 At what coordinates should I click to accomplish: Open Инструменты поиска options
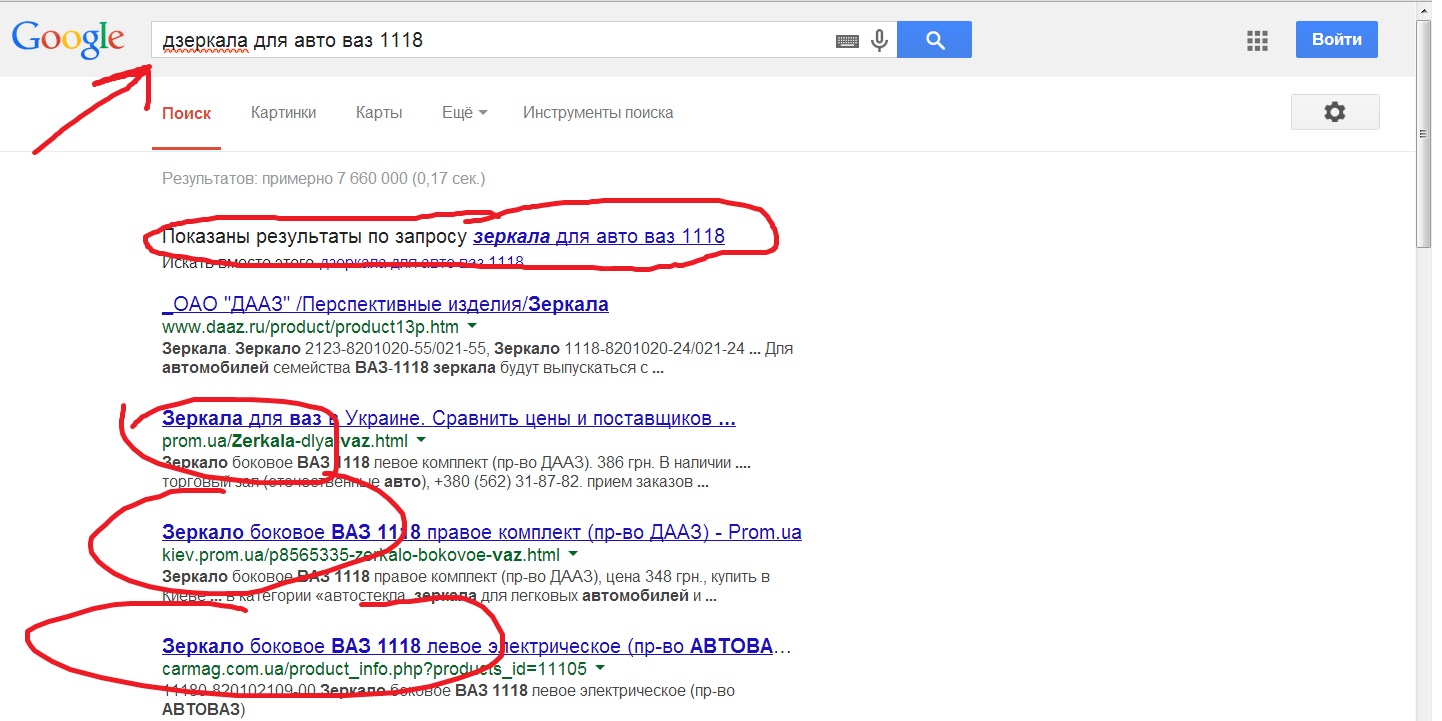coord(598,113)
